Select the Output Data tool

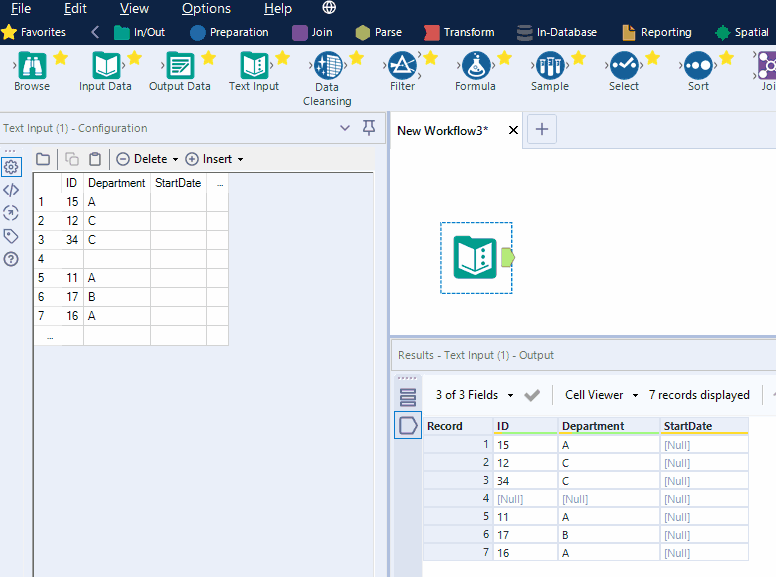point(180,65)
